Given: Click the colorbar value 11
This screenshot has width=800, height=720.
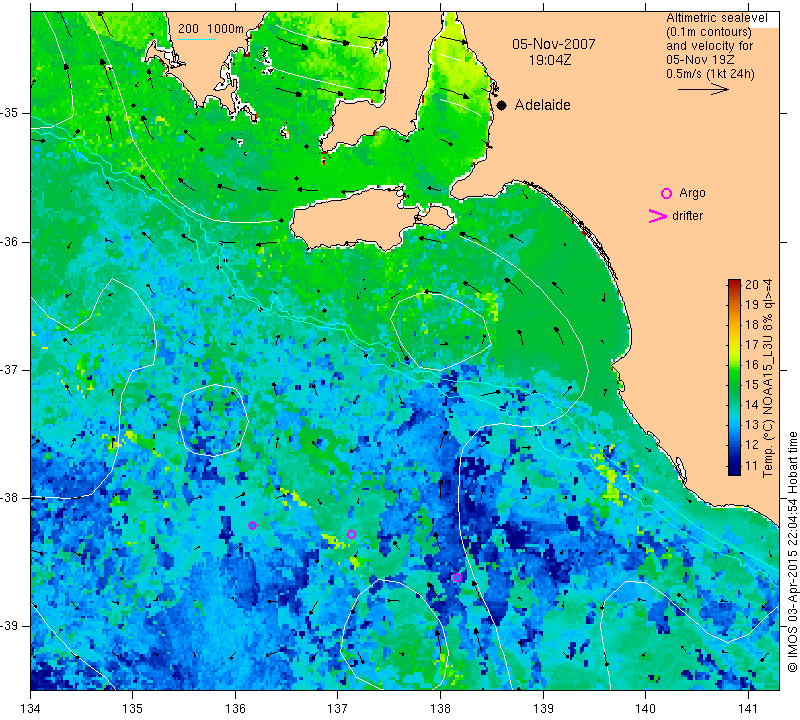Looking at the screenshot, I should (752, 465).
